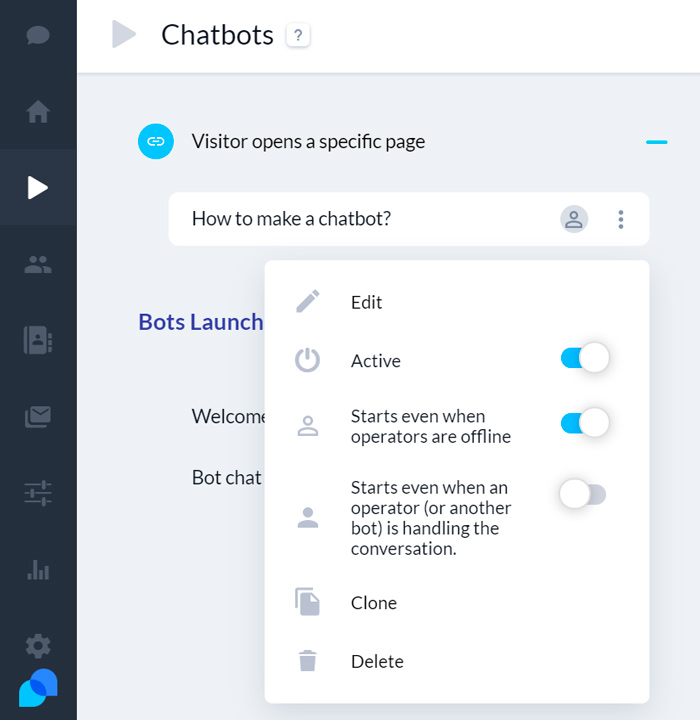700x720 pixels.
Task: Collapse the Visitor opens a specific page section
Action: tap(656, 142)
